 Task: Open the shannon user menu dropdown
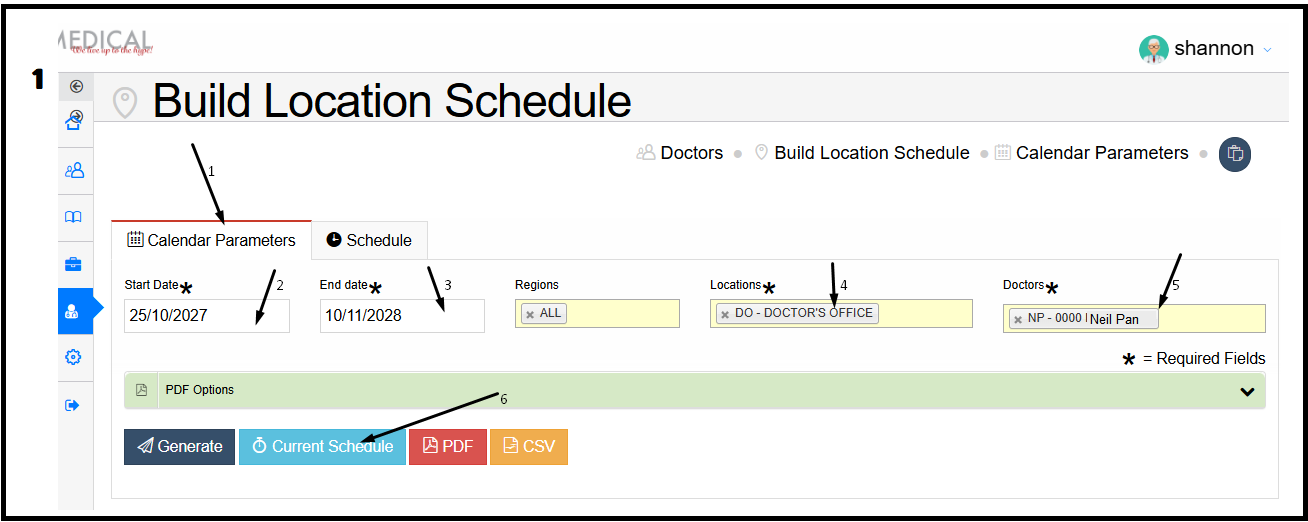click(x=1206, y=49)
